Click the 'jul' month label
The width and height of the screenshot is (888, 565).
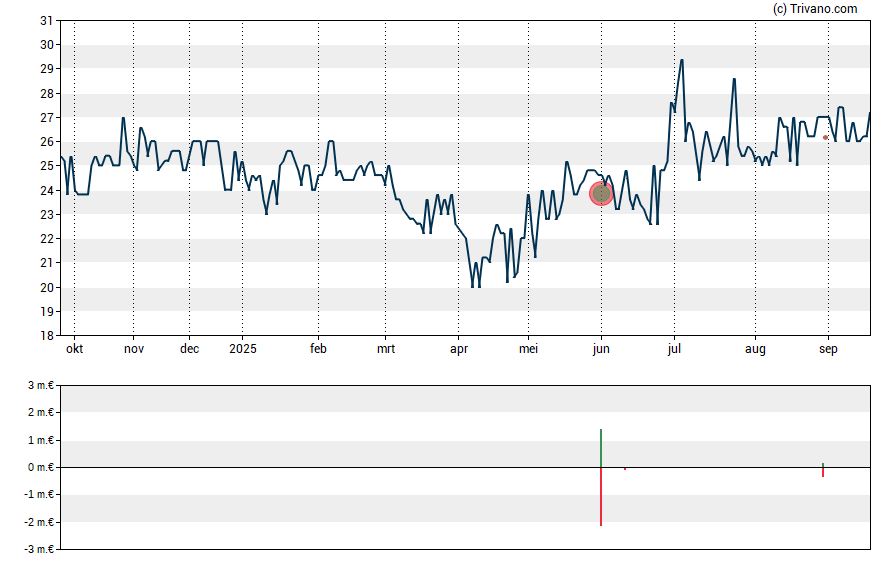coord(674,349)
